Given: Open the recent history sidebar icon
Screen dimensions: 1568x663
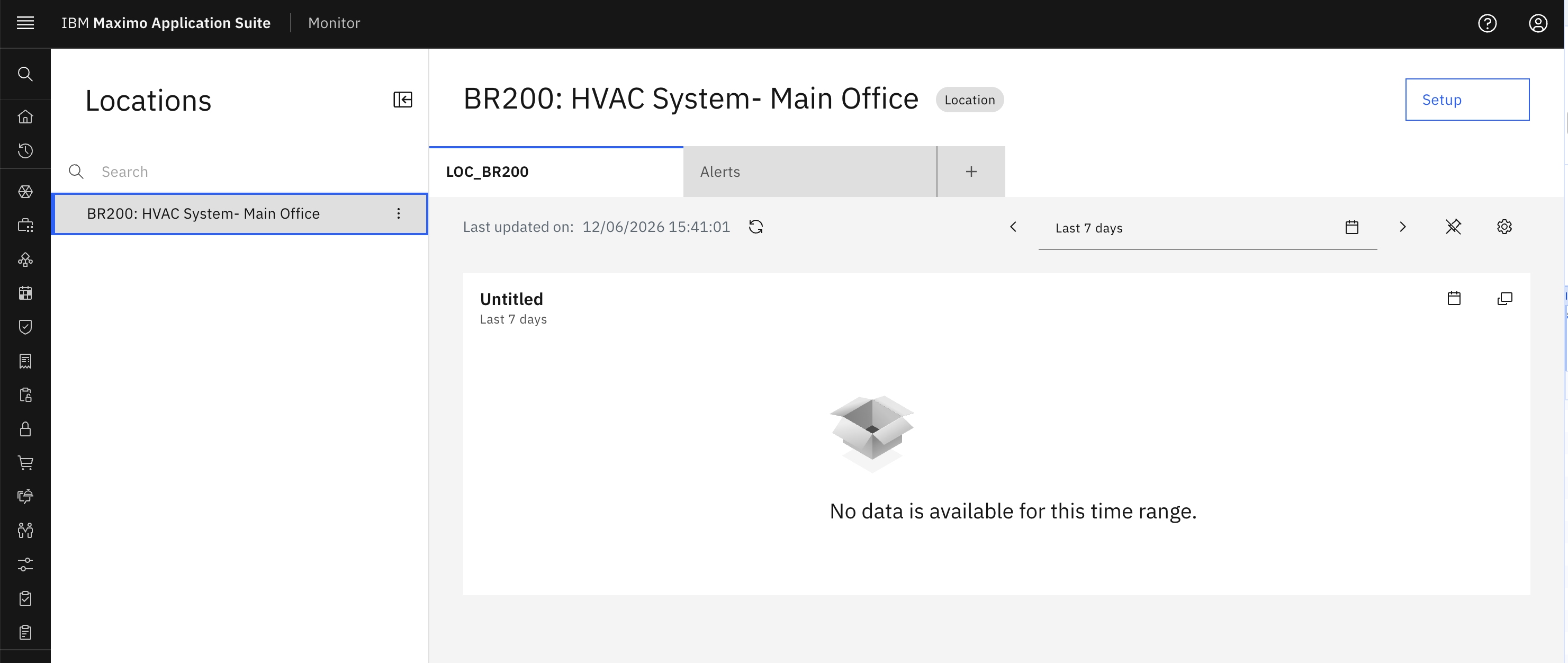Looking at the screenshot, I should click(25, 150).
